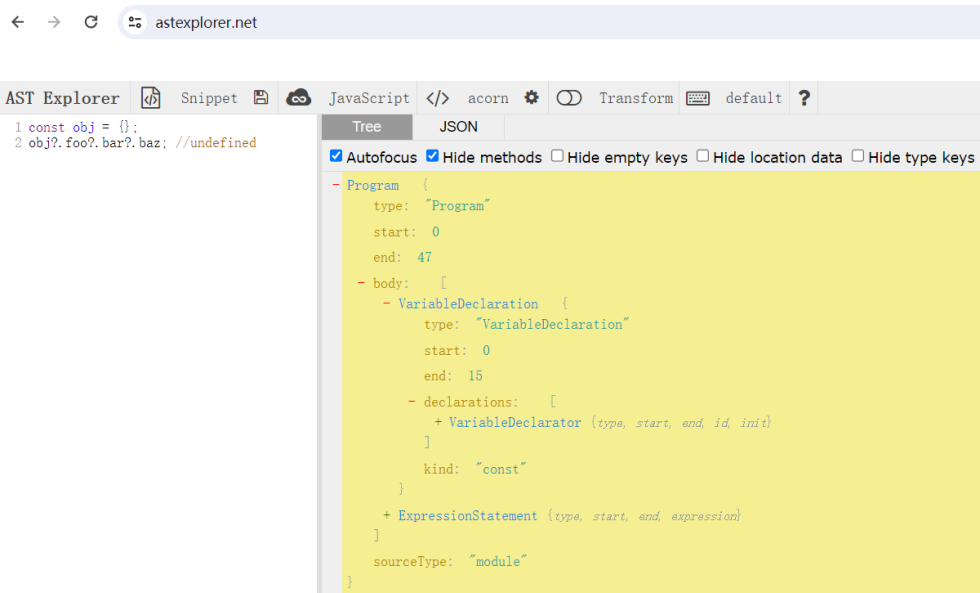The height and width of the screenshot is (593, 980).
Task: Collapse the Program root node
Action: pyautogui.click(x=336, y=185)
